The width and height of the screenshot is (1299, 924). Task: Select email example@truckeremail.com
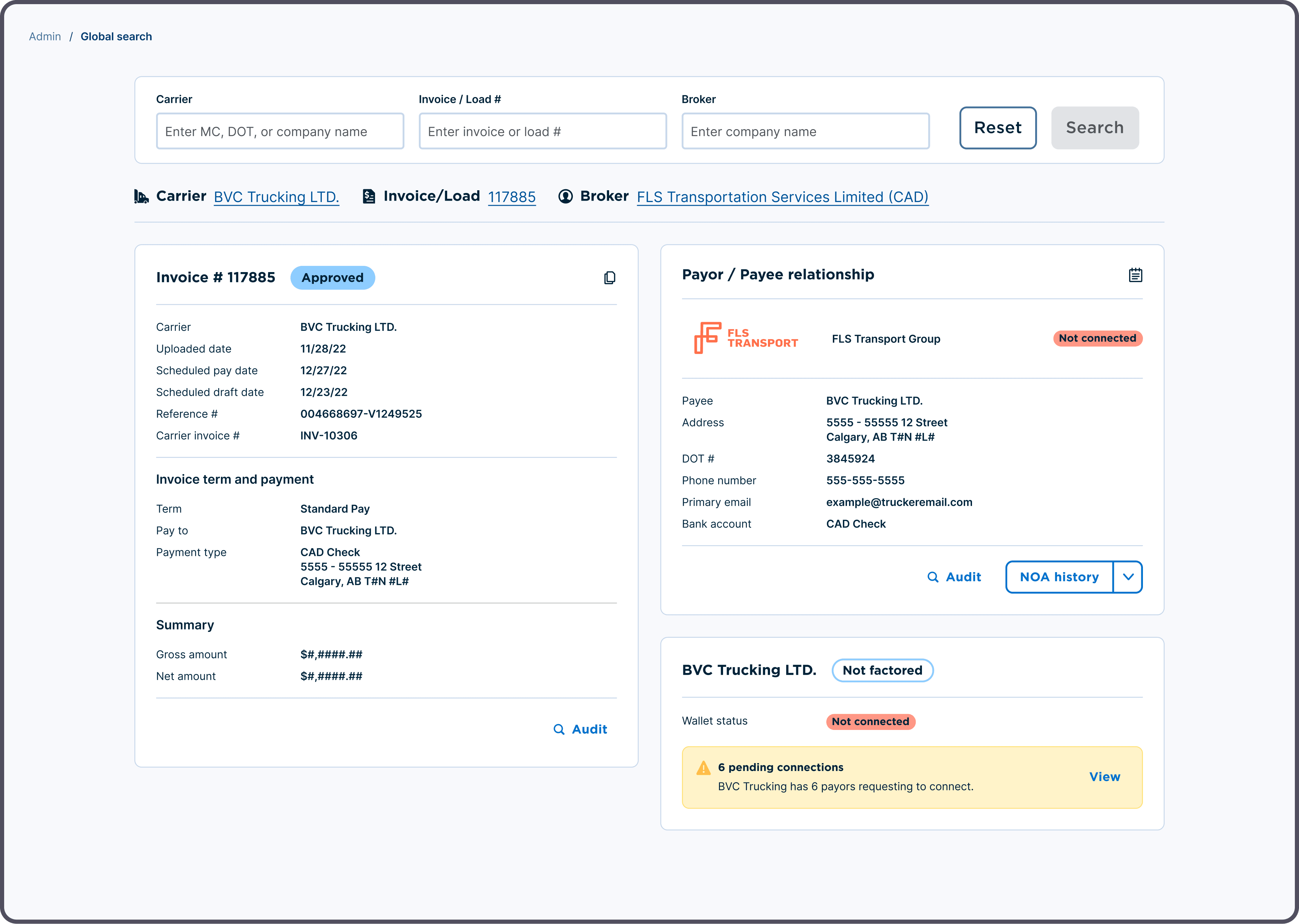click(899, 502)
